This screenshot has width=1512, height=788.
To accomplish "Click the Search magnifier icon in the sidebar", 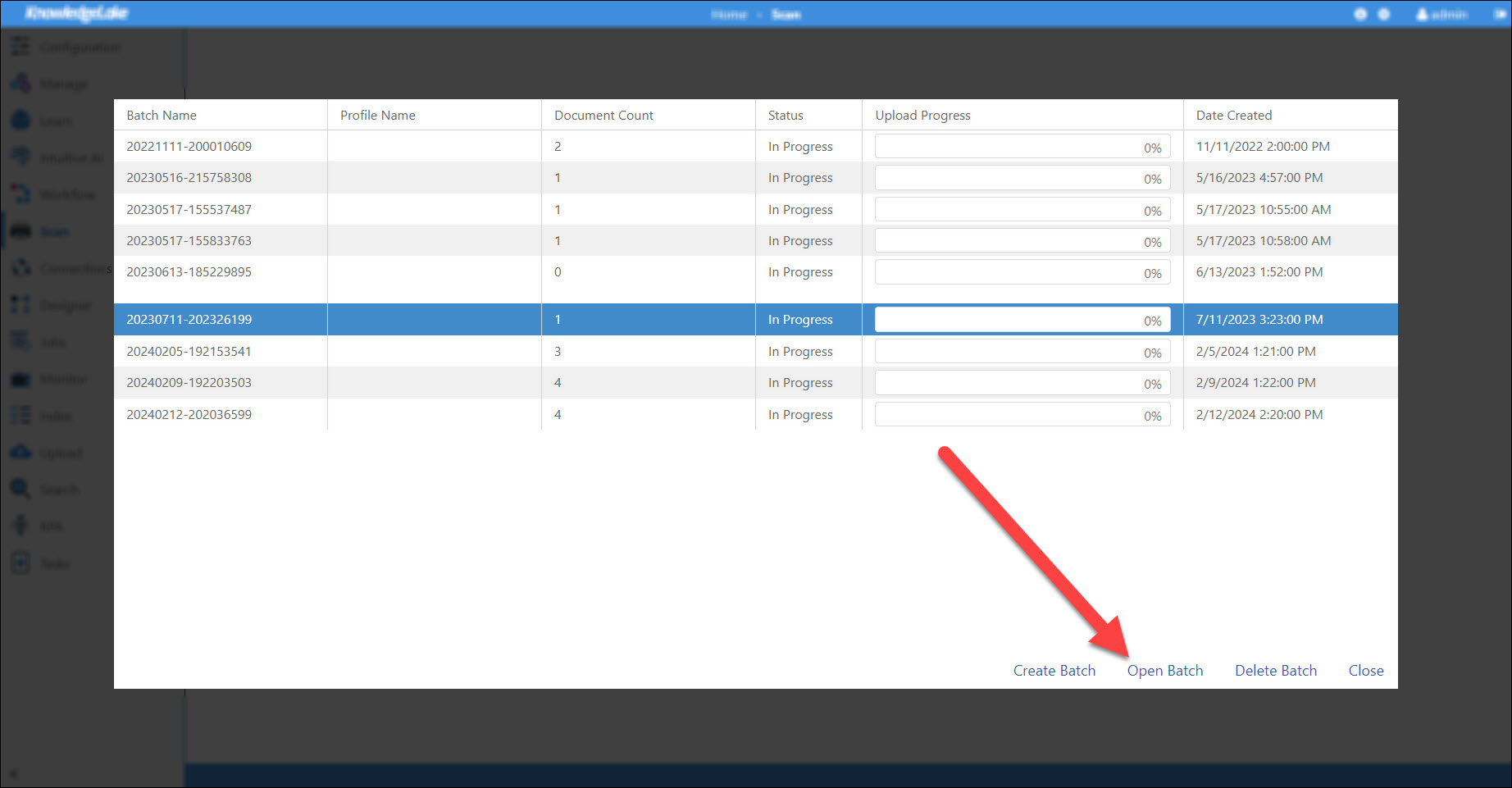I will [20, 490].
